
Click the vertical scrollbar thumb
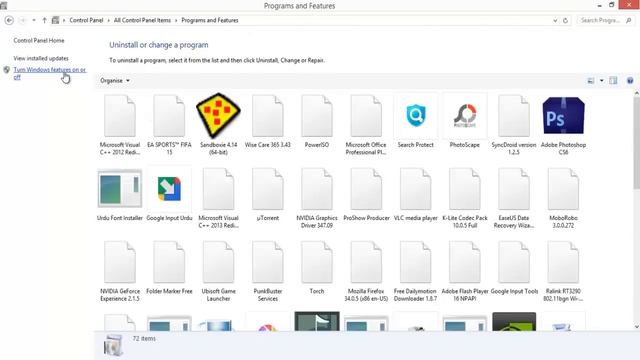[636, 143]
